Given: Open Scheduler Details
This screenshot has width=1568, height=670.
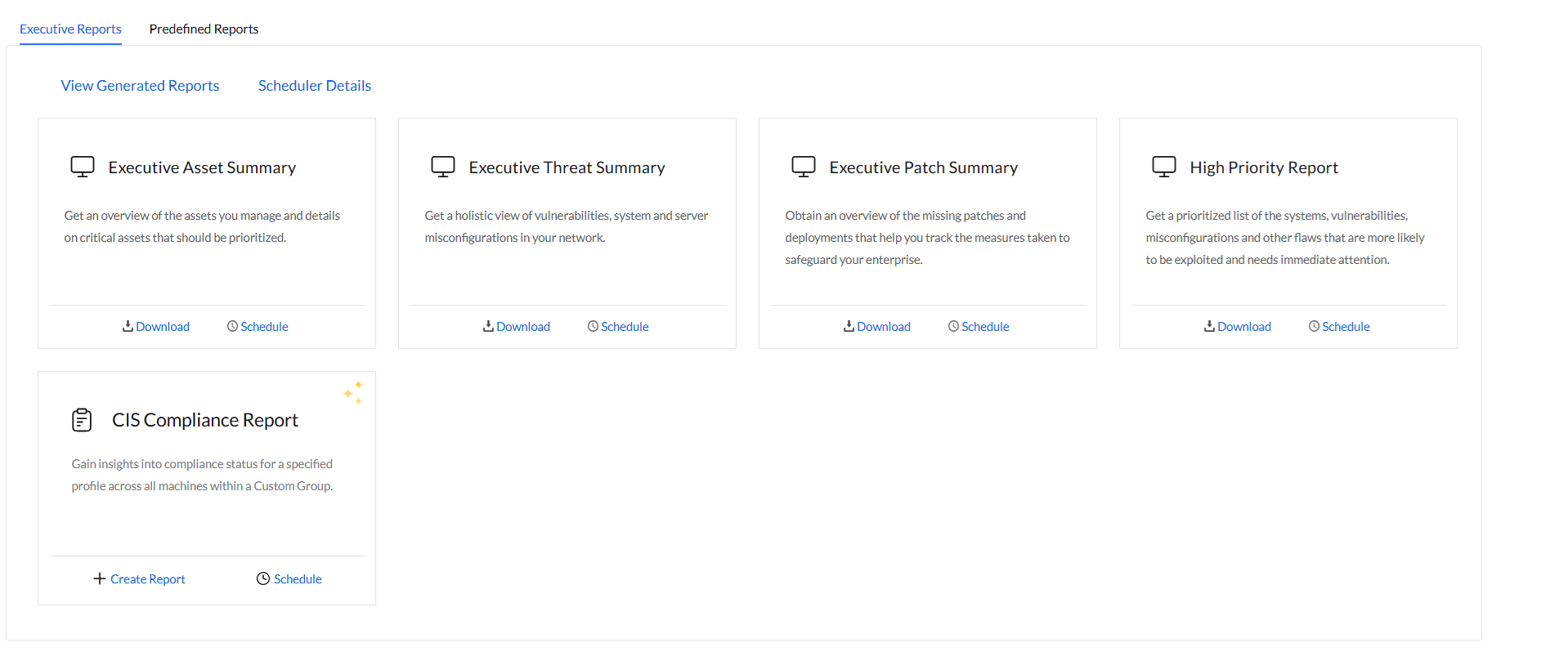Looking at the screenshot, I should click(x=315, y=86).
